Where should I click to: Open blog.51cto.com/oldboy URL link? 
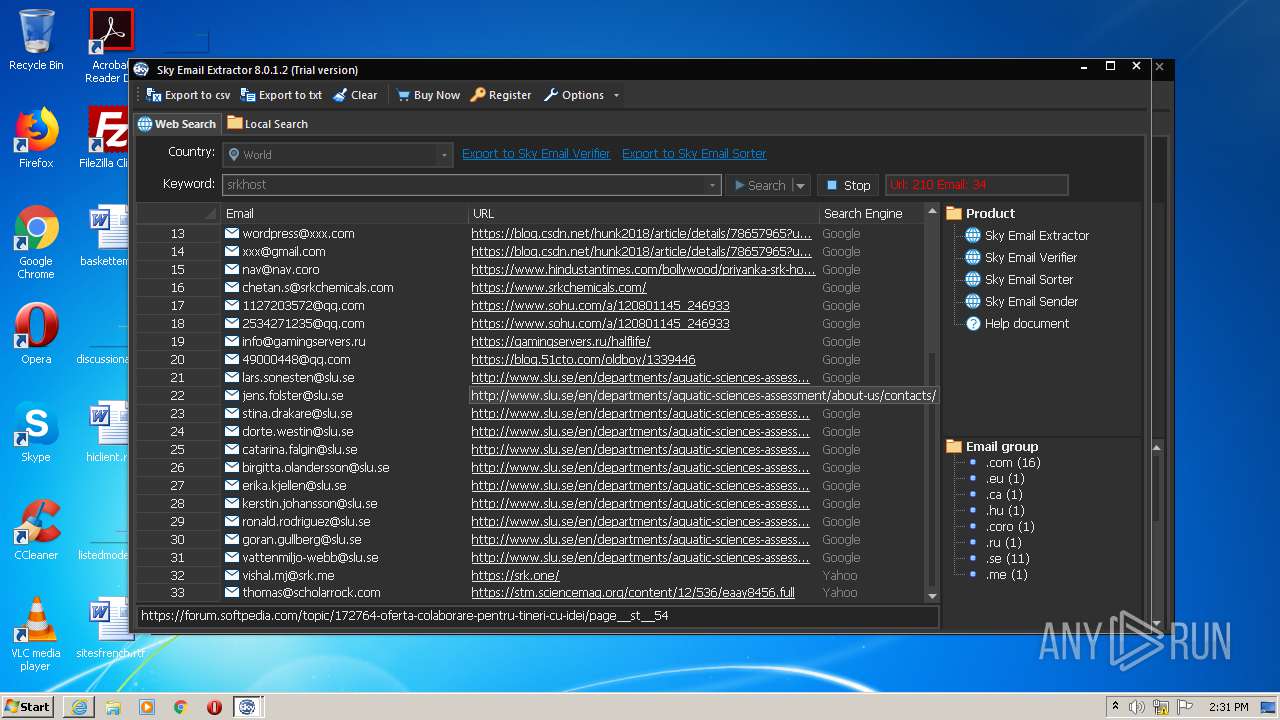(x=583, y=360)
